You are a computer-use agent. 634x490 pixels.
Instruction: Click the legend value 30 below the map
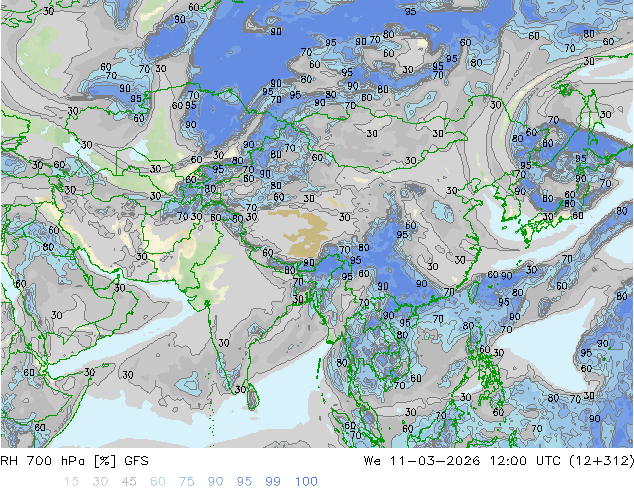coord(100,482)
